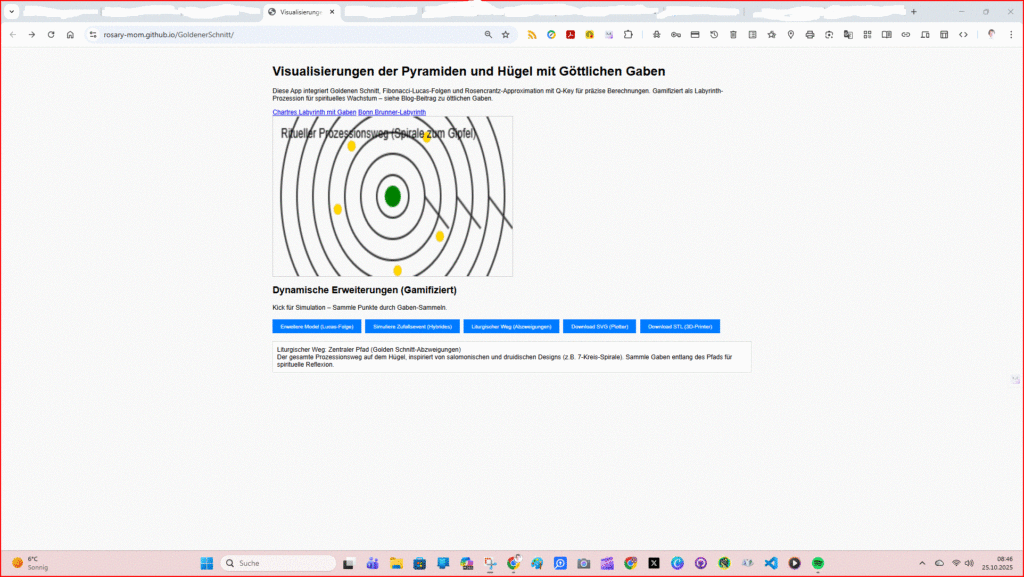Open a new browser tab
The image size is (1024, 577).
tap(913, 11)
